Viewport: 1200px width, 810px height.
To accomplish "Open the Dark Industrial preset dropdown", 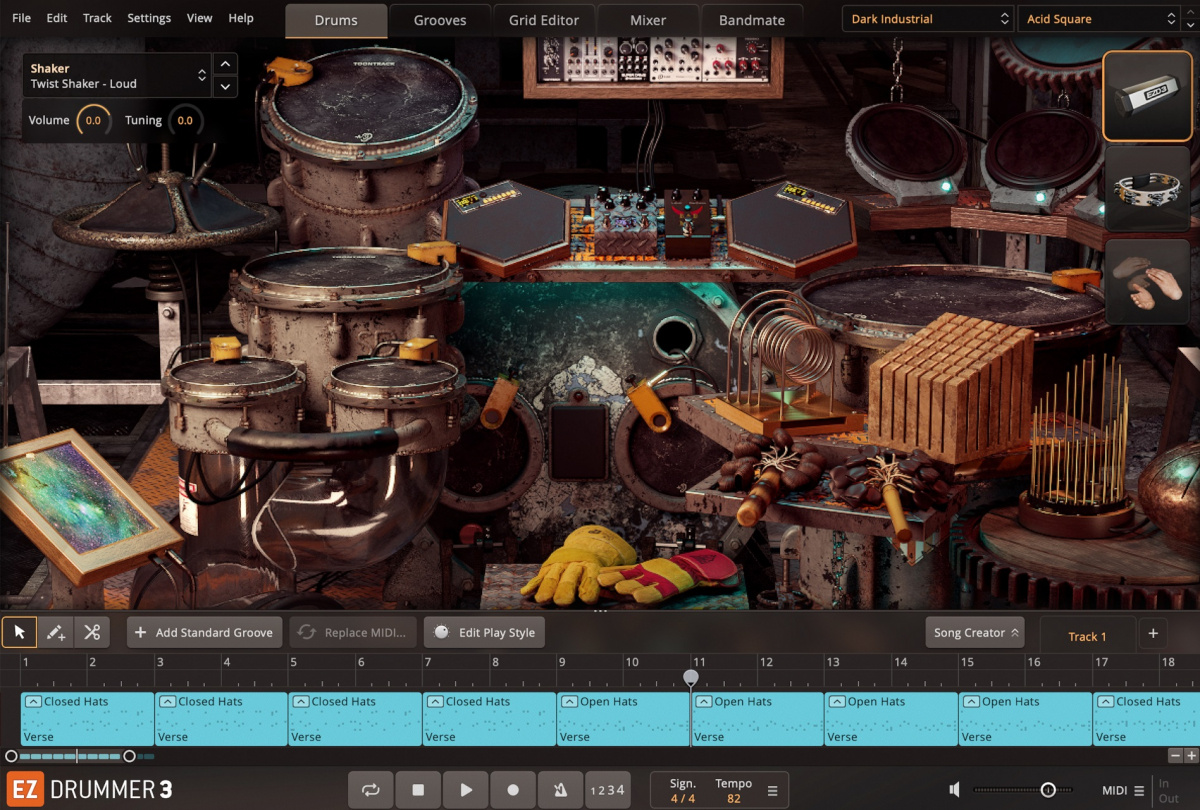I will [925, 18].
